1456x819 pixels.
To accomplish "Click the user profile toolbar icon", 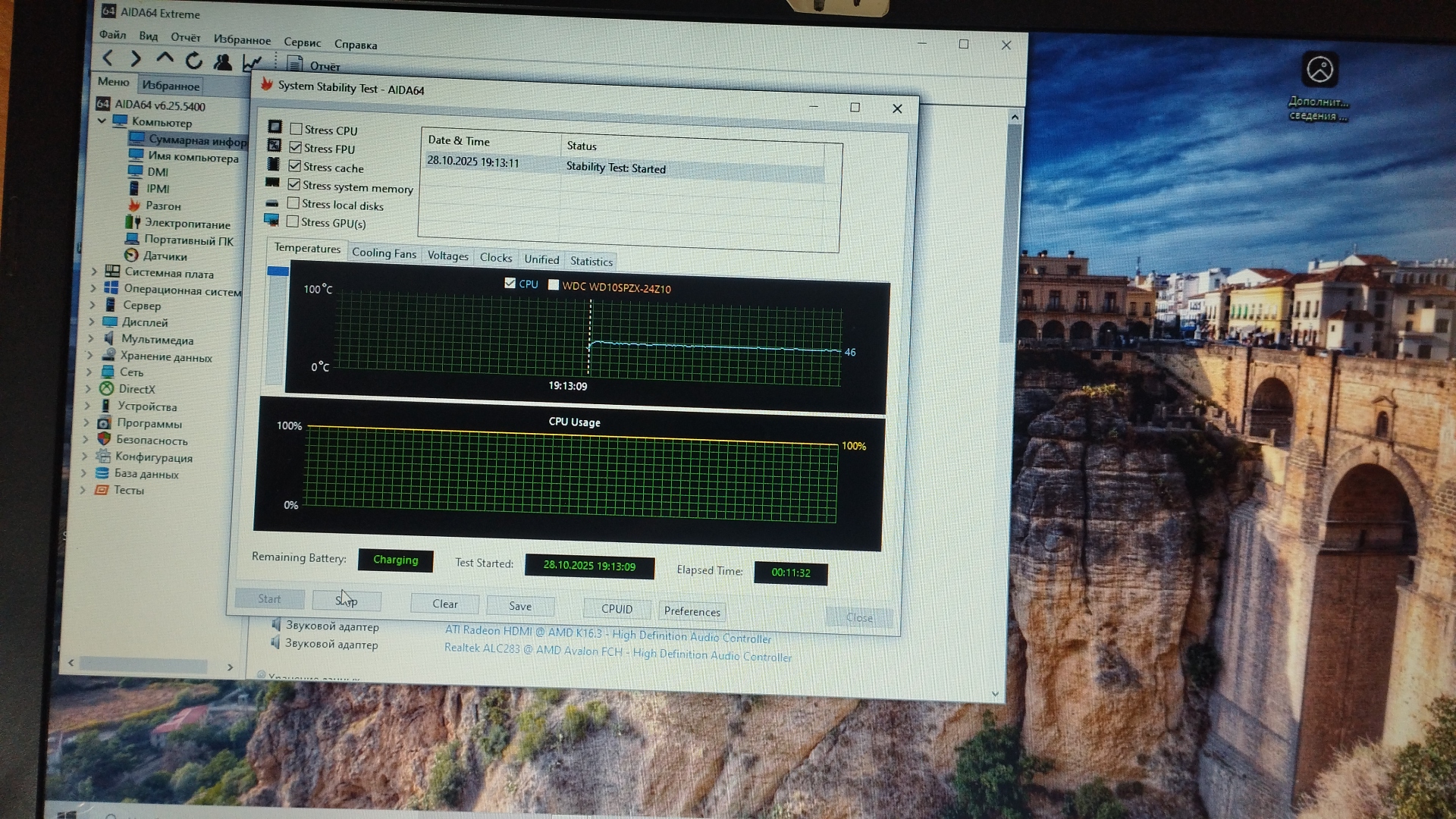I will (223, 62).
